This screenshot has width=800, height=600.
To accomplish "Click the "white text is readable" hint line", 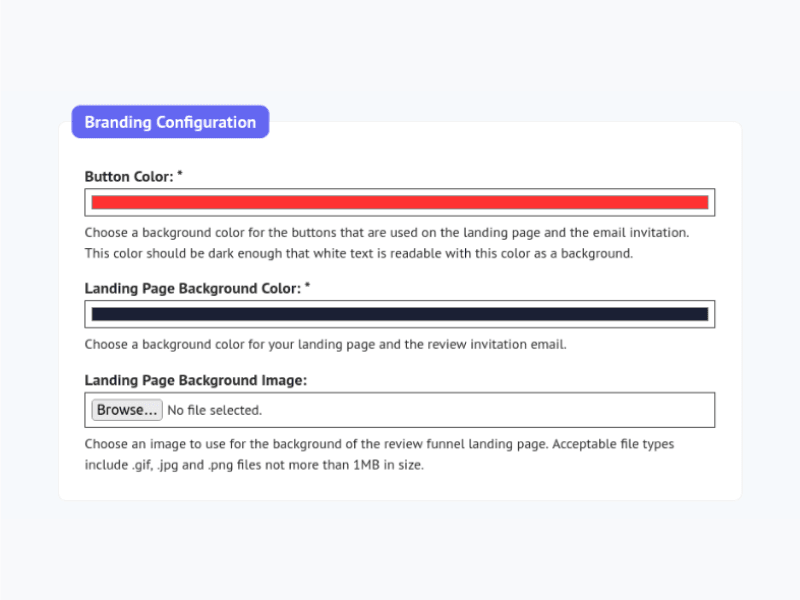I will [358, 253].
